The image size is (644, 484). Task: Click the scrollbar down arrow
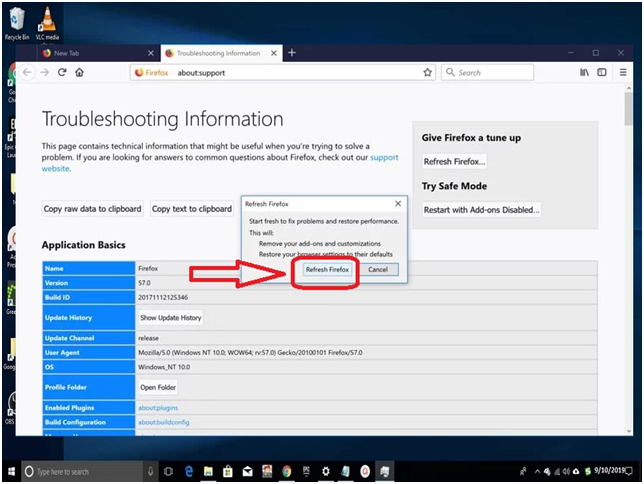click(628, 431)
